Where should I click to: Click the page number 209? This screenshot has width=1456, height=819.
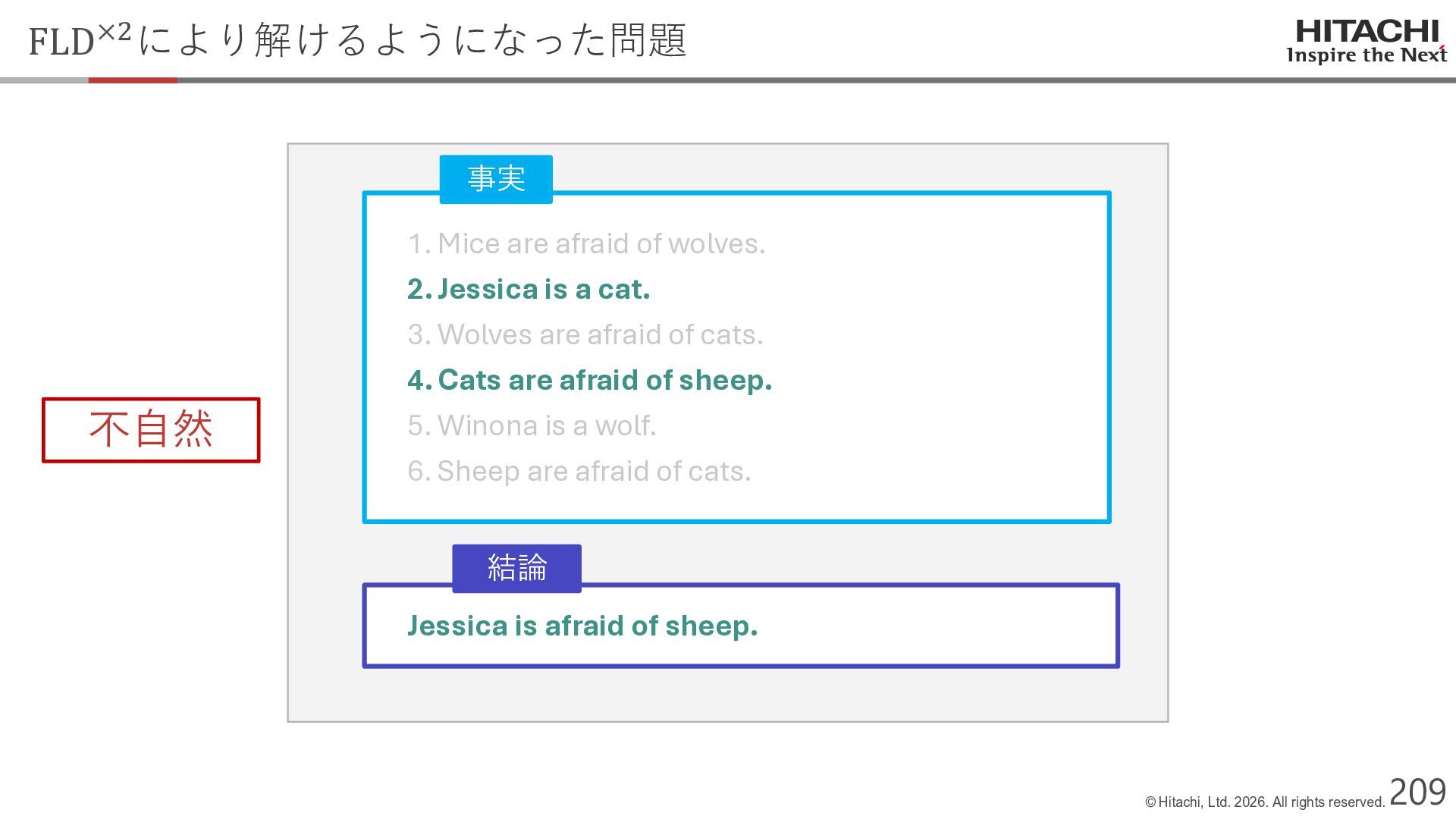1417,792
